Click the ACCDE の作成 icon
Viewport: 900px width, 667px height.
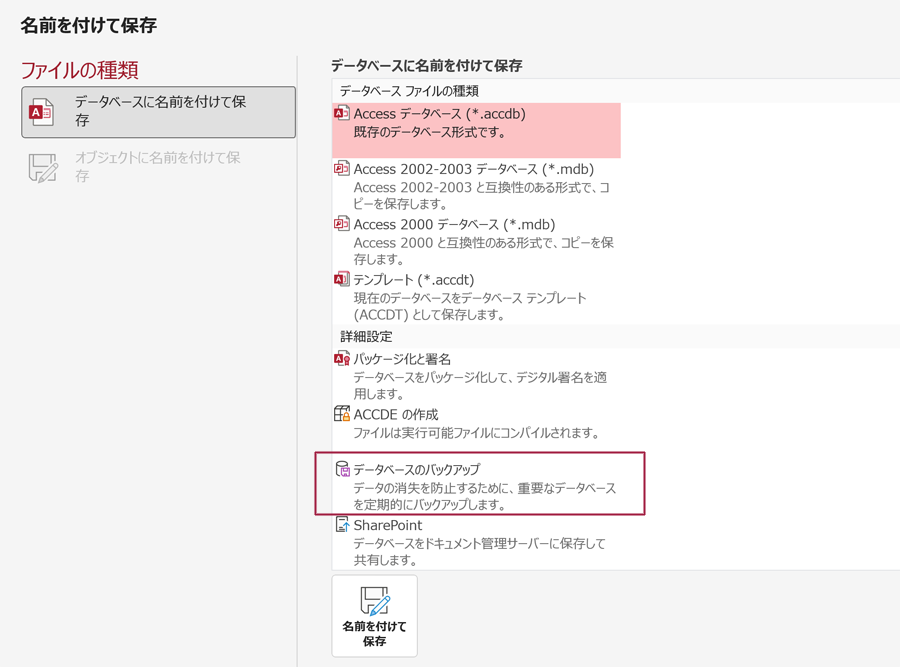(342, 414)
